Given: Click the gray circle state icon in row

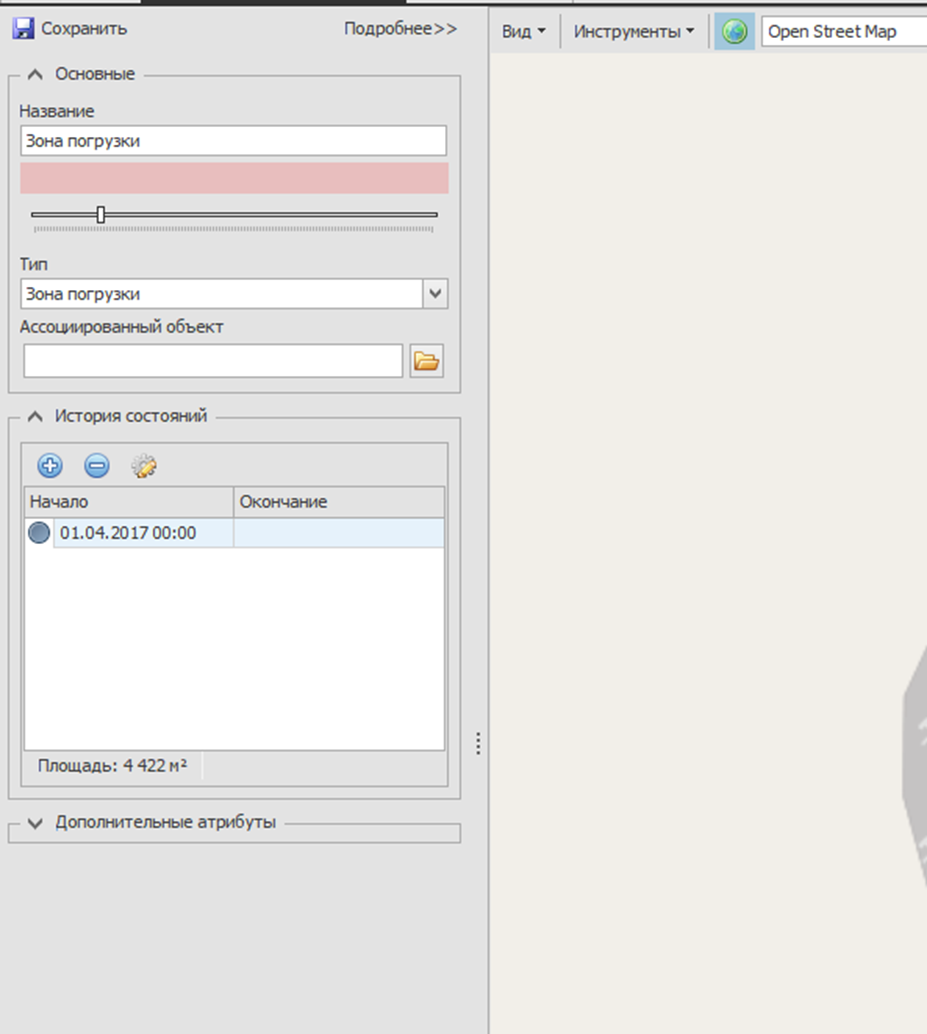Looking at the screenshot, I should (x=39, y=533).
